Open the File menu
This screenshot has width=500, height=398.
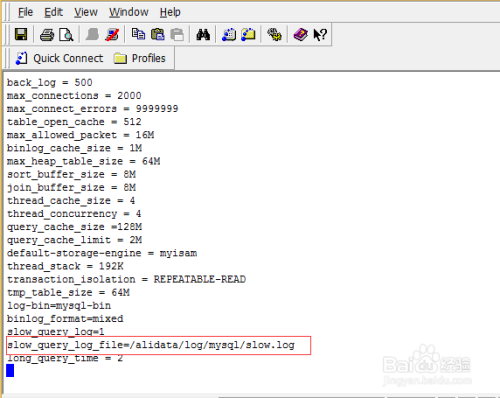pyautogui.click(x=25, y=12)
